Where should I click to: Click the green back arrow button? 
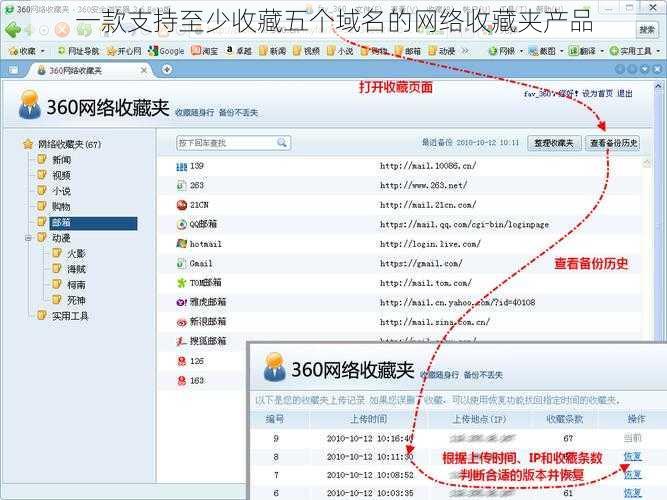[x=13, y=30]
